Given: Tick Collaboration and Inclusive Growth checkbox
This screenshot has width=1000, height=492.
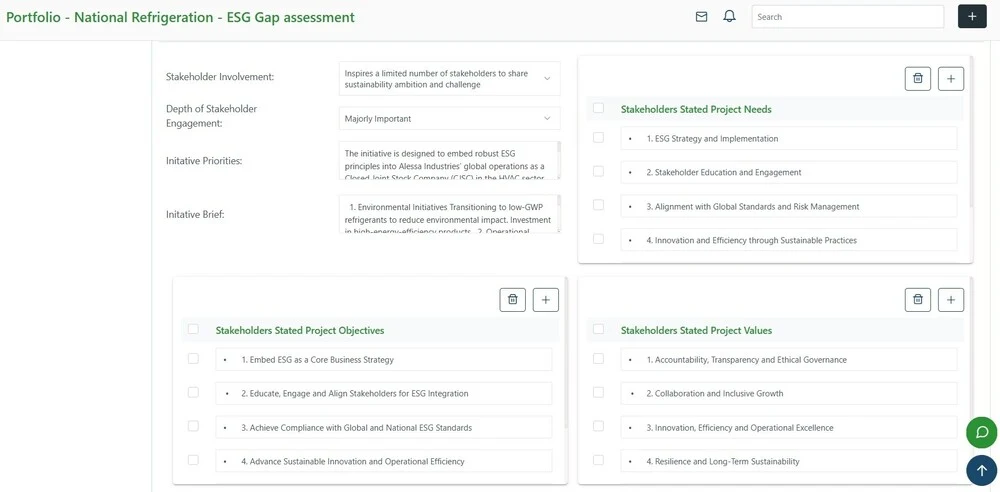Looking at the screenshot, I should click(598, 393).
